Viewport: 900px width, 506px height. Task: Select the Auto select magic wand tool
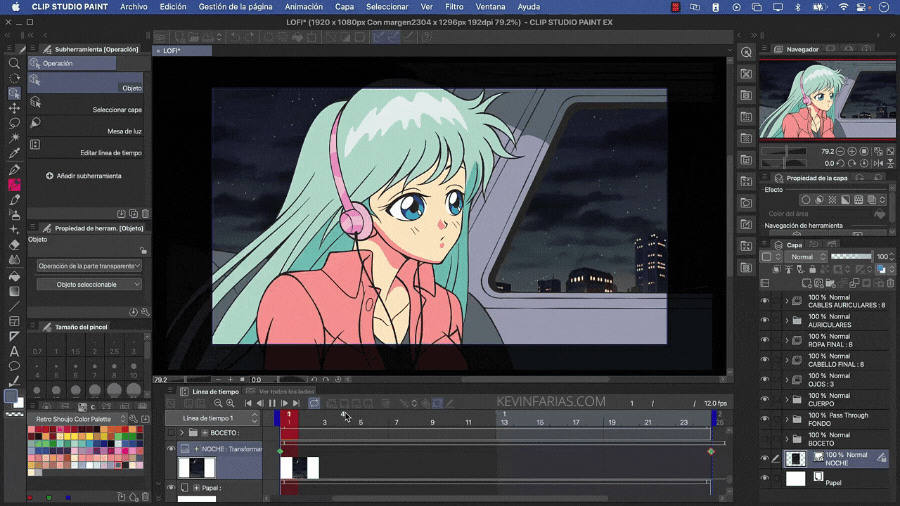[14, 138]
